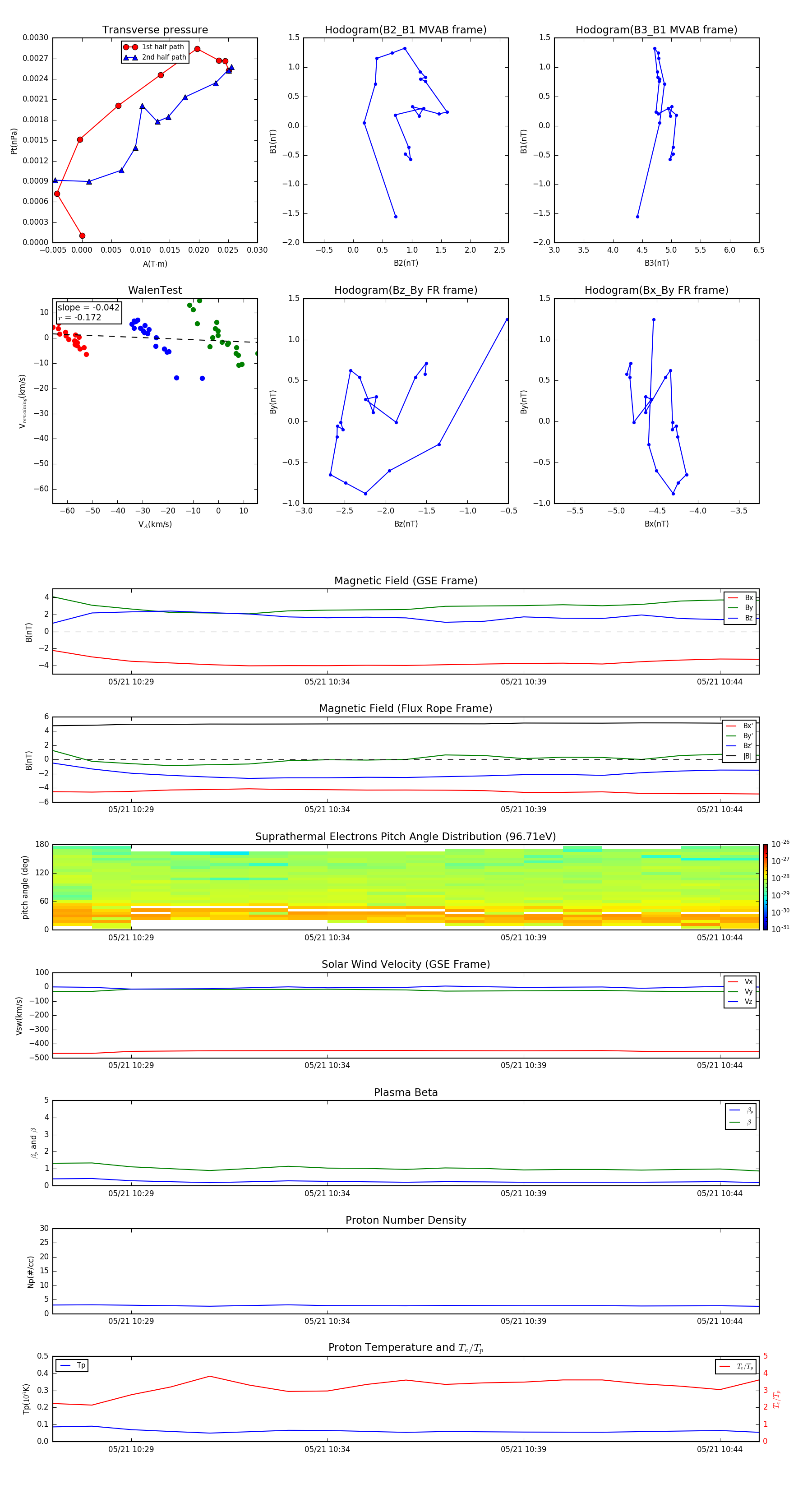812x1489 pixels.
Task: Select the By legend entry in GSE panel
Action: pyautogui.click(x=740, y=607)
